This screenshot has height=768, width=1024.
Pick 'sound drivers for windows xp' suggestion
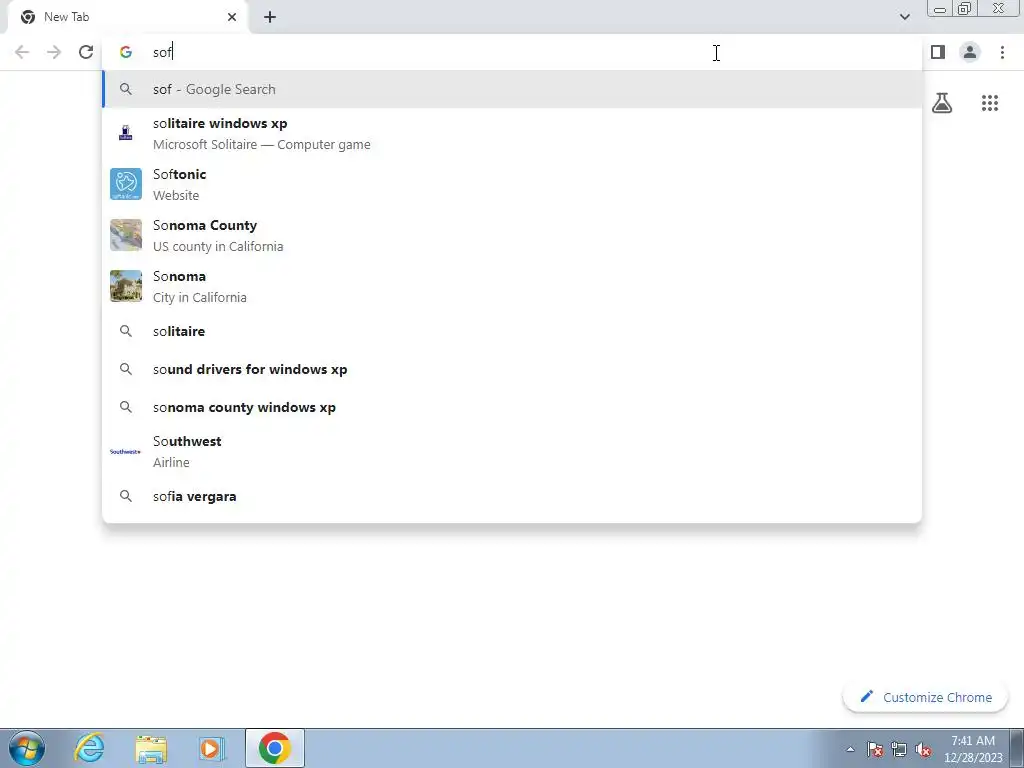click(x=512, y=369)
